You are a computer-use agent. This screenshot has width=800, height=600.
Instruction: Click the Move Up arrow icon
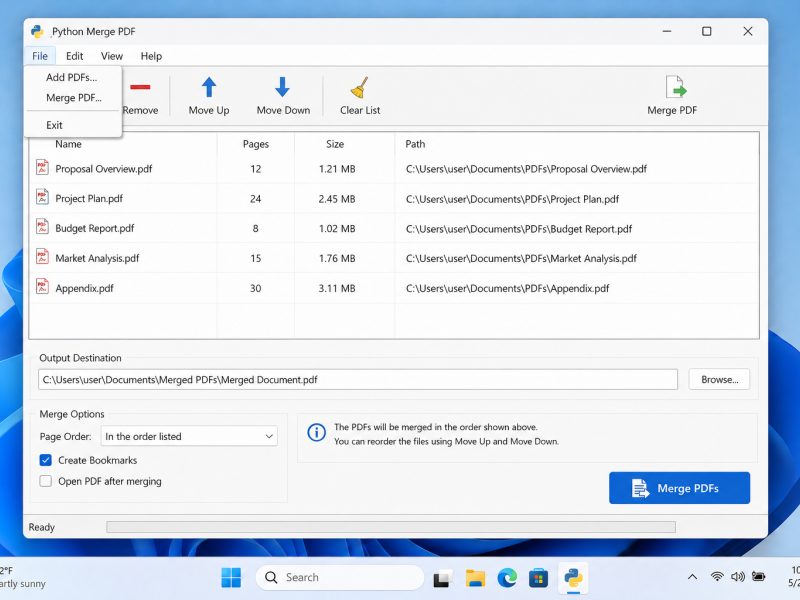(x=209, y=87)
